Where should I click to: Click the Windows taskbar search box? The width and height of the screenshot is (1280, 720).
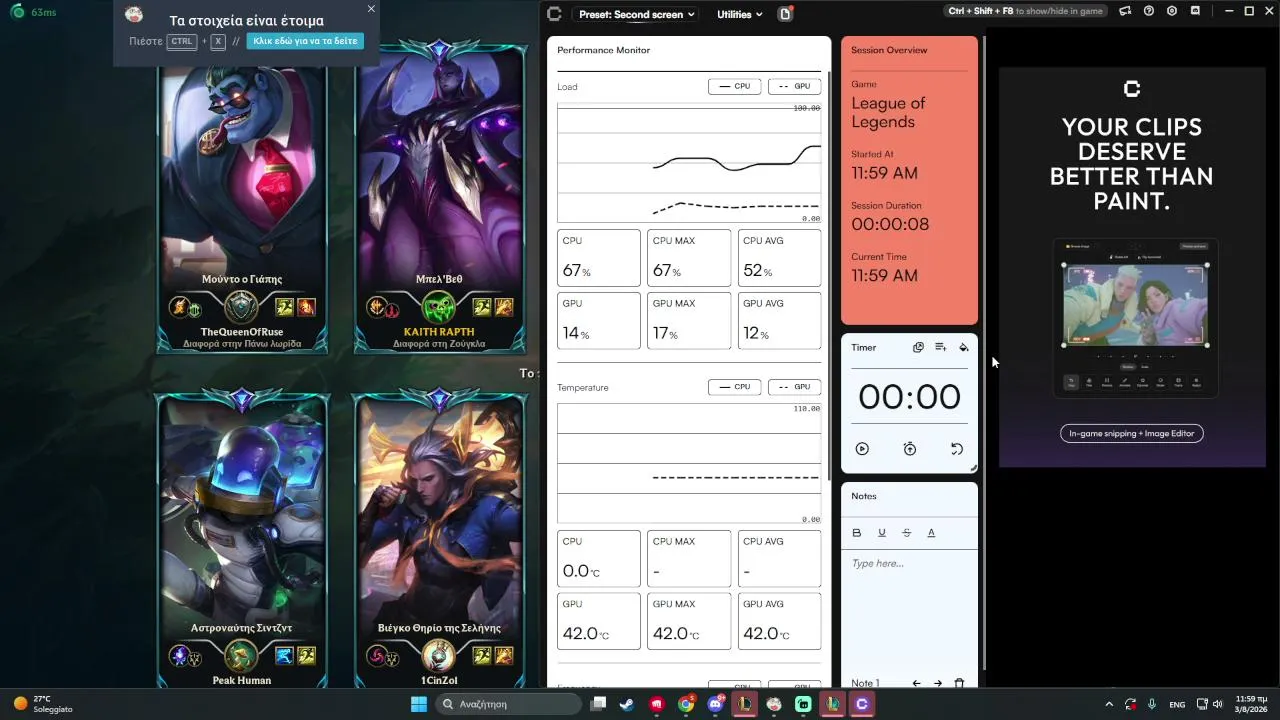508,704
